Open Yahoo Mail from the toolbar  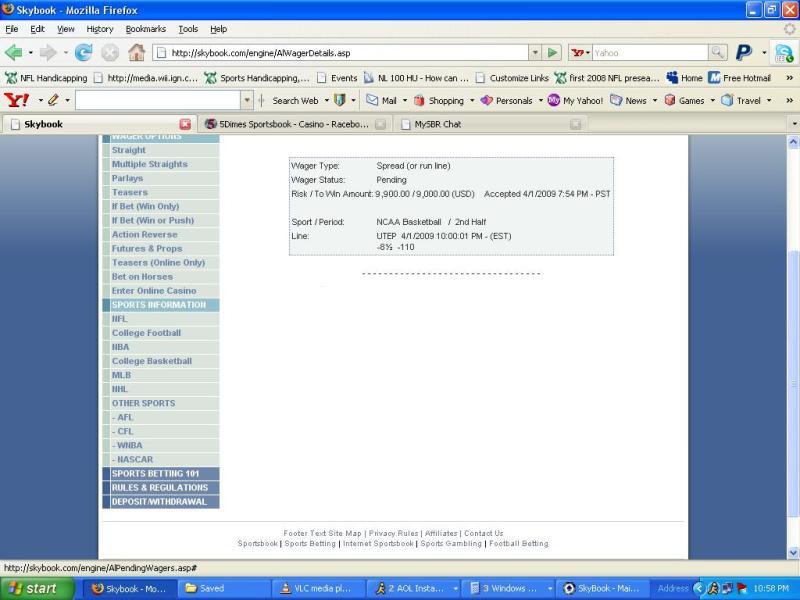click(x=381, y=100)
